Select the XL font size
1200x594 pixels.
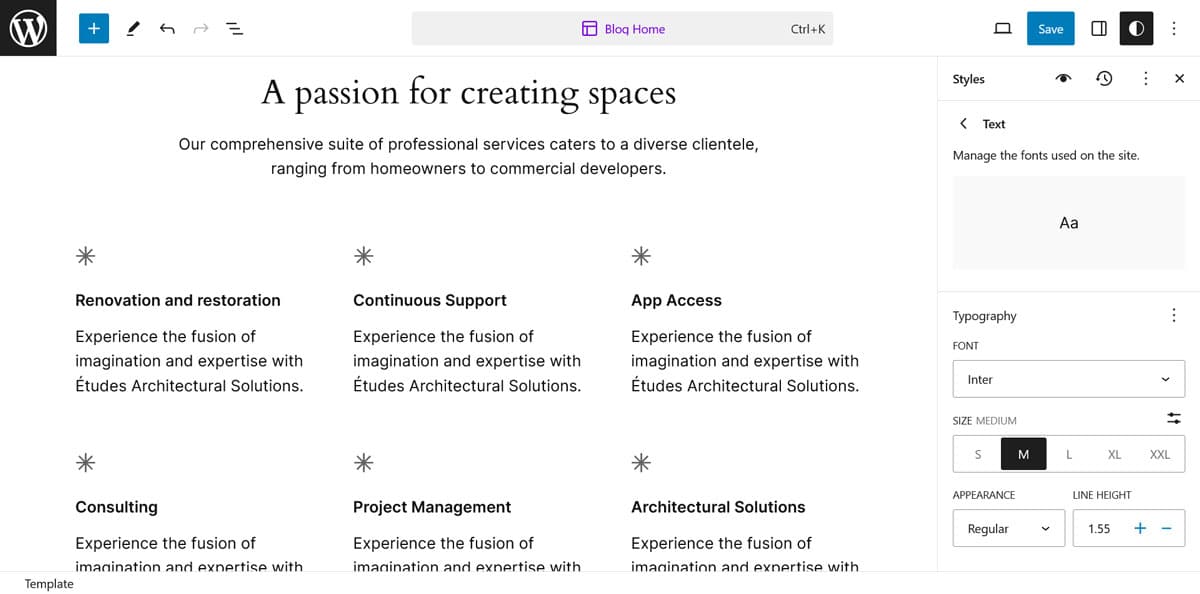[1114, 454]
